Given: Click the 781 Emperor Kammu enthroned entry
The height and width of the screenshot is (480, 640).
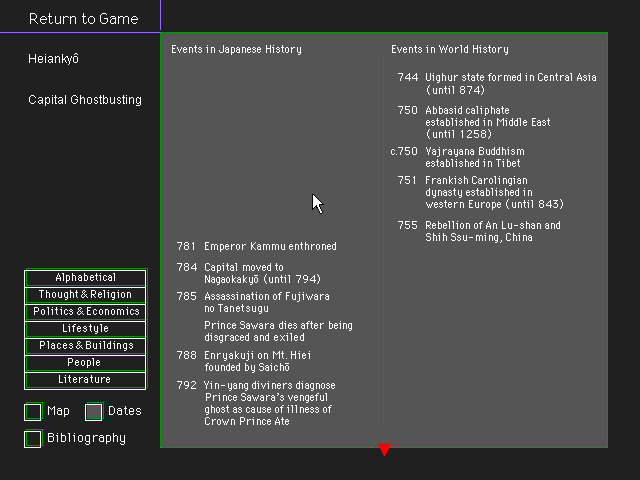Looking at the screenshot, I should 257,247.
